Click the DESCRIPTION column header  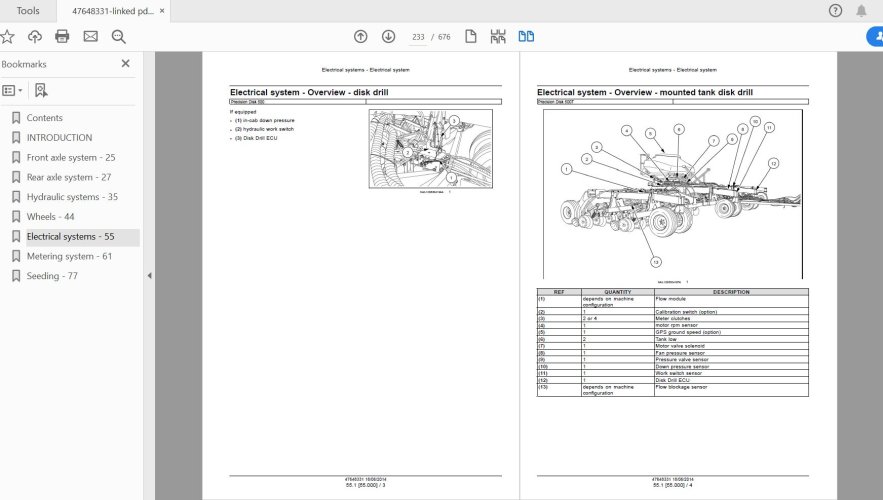coord(731,292)
